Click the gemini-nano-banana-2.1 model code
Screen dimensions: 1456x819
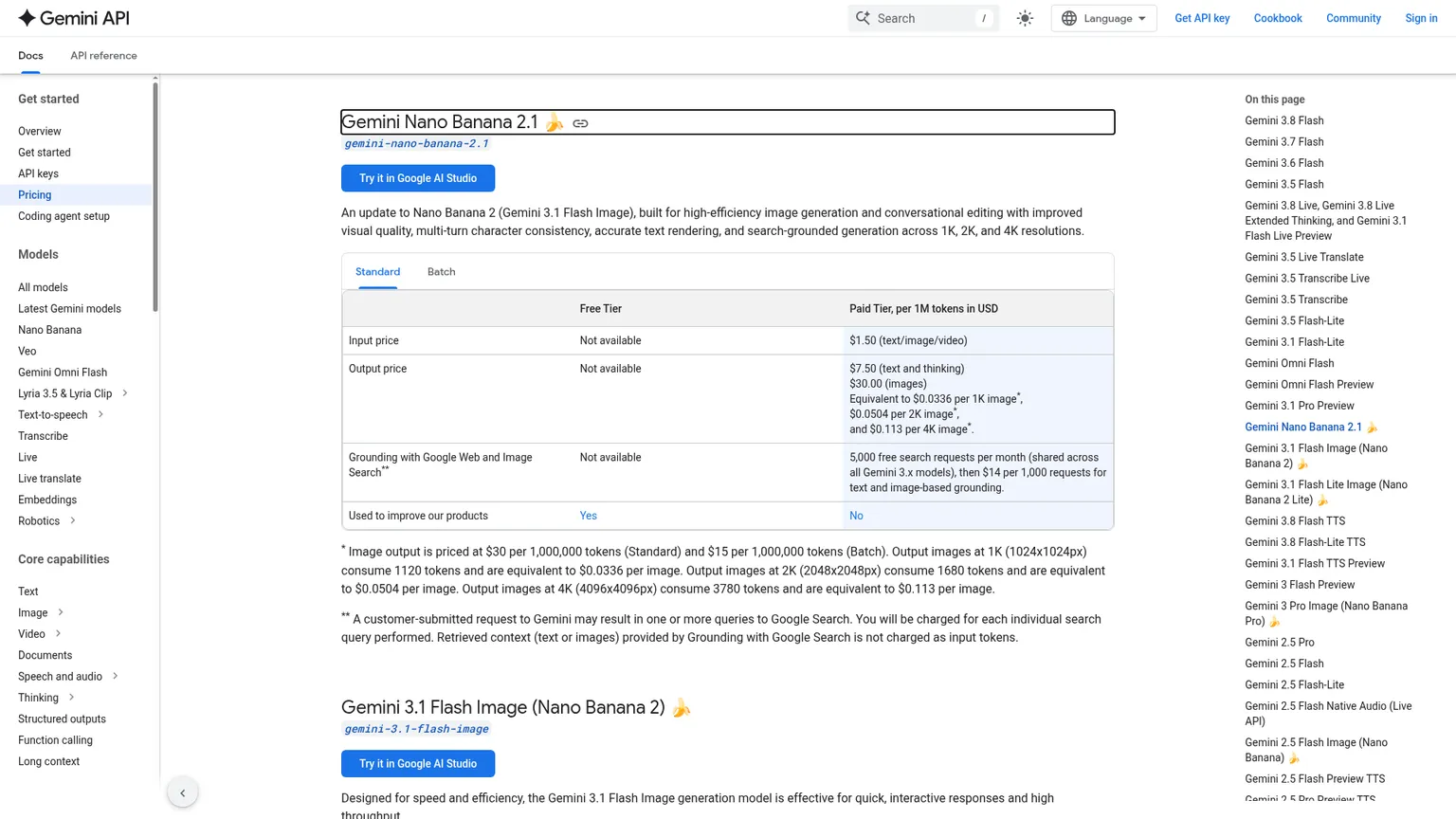pyautogui.click(x=416, y=144)
